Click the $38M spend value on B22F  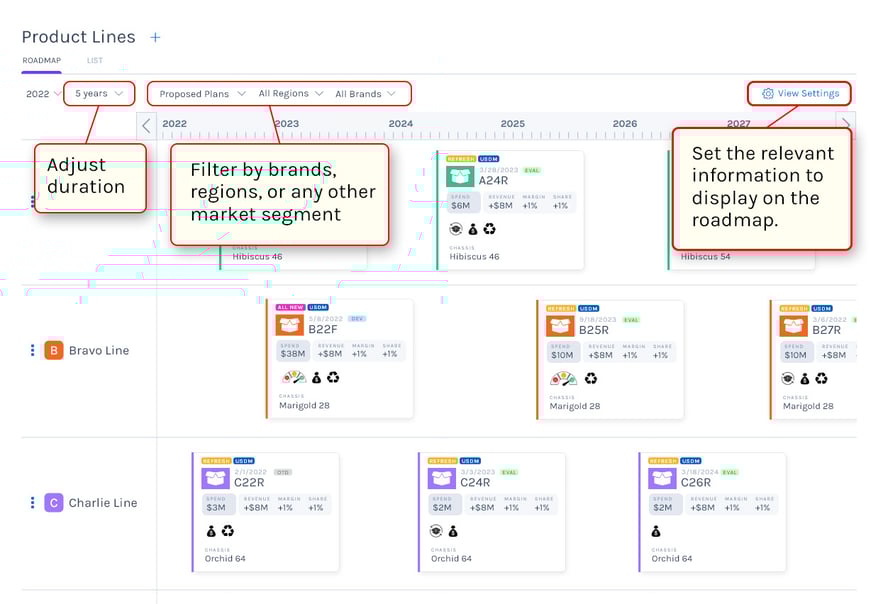click(293, 354)
